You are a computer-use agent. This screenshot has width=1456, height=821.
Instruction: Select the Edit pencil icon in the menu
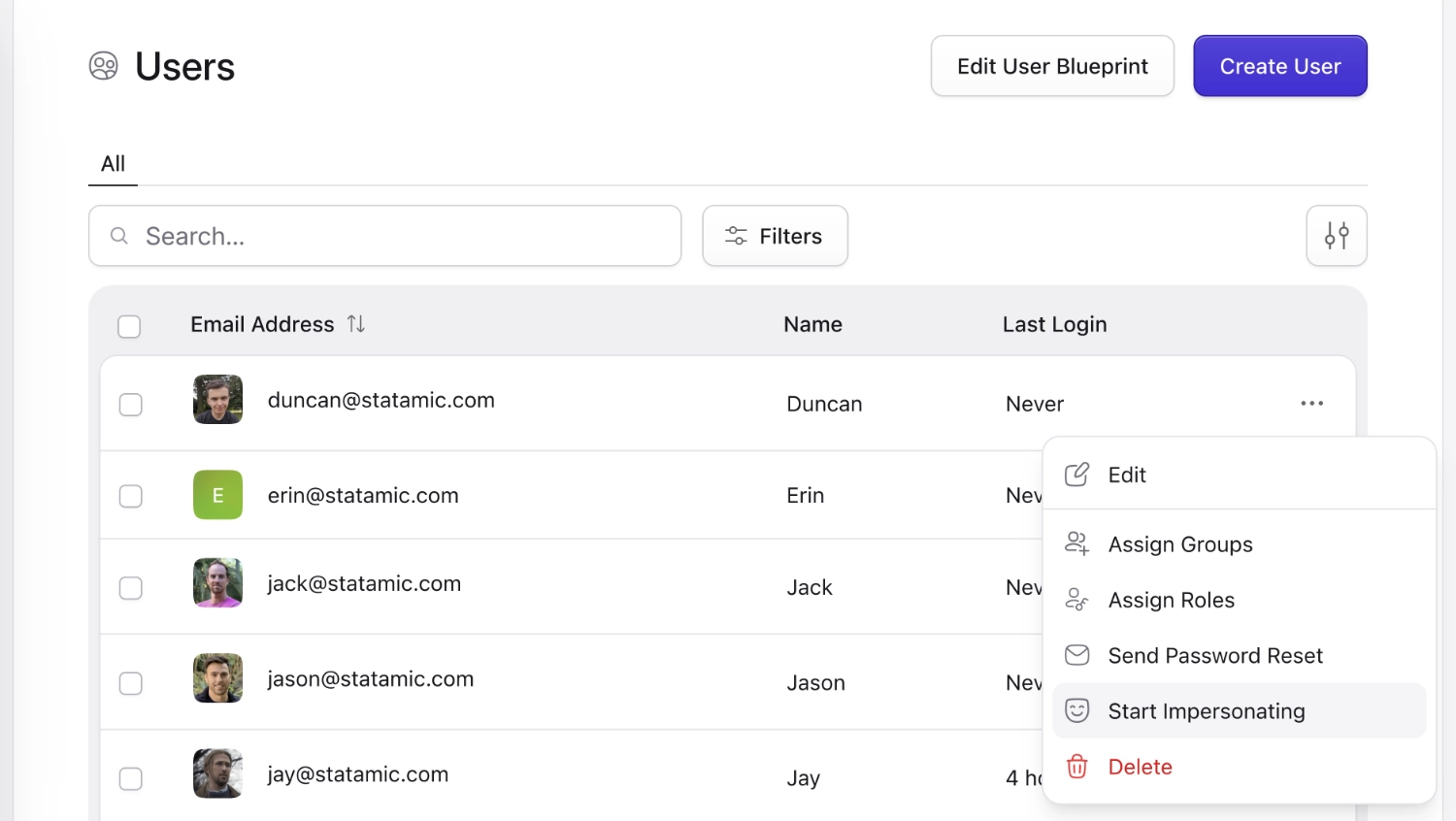click(1076, 475)
